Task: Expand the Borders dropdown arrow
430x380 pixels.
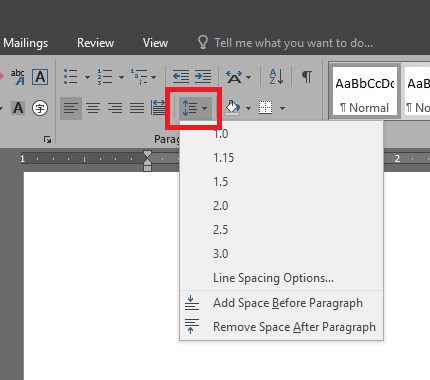Action: pyautogui.click(x=282, y=108)
